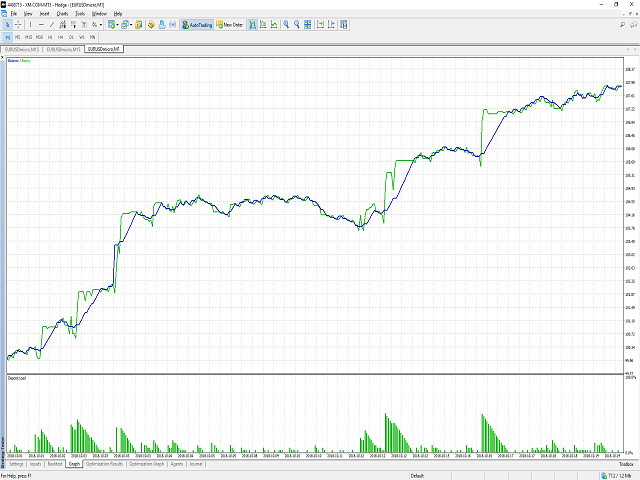Switch to the H1 timeframe
The image size is (640, 480).
pyautogui.click(x=50, y=36)
